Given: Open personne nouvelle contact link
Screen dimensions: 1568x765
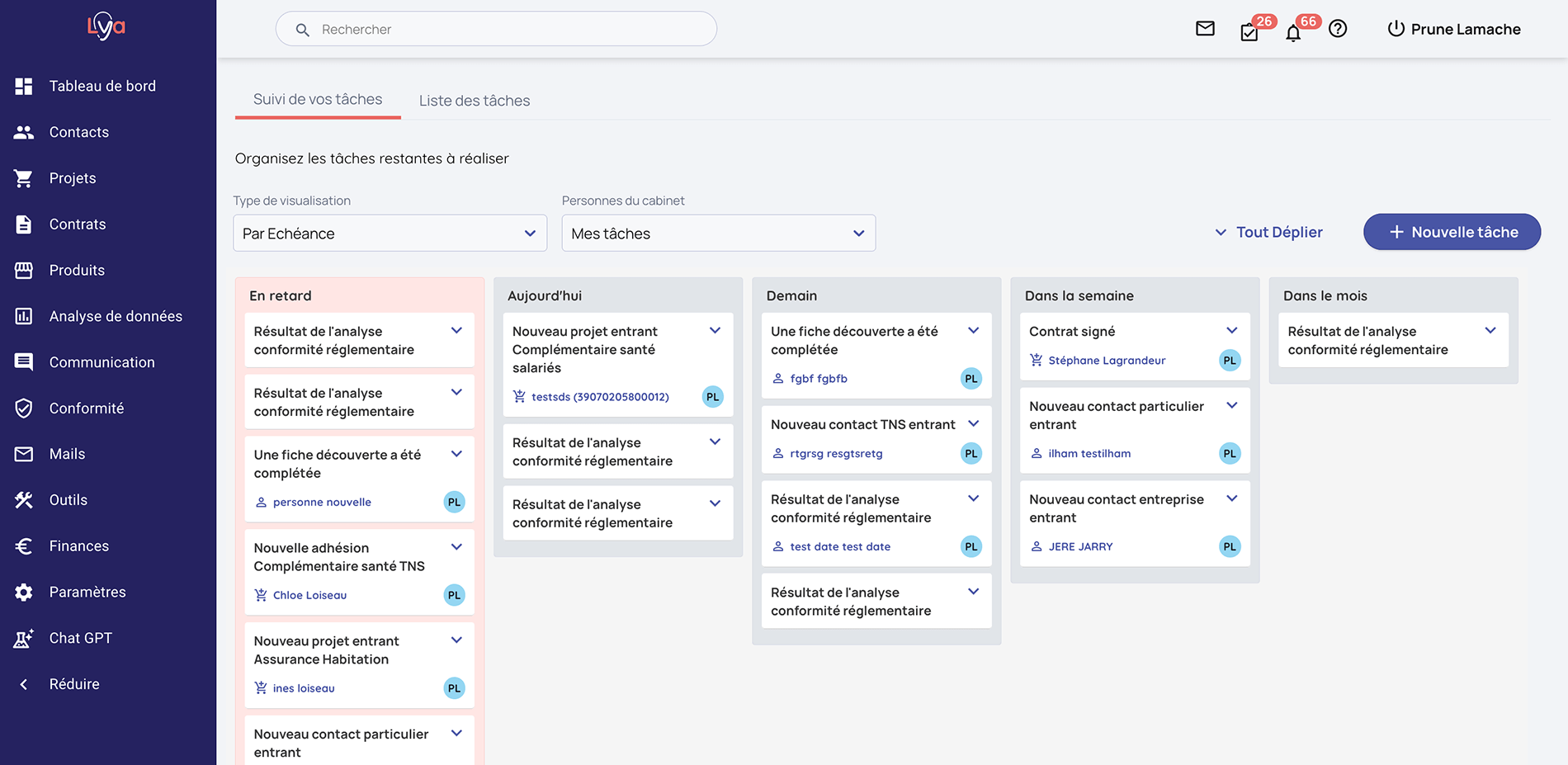Looking at the screenshot, I should coord(322,503).
